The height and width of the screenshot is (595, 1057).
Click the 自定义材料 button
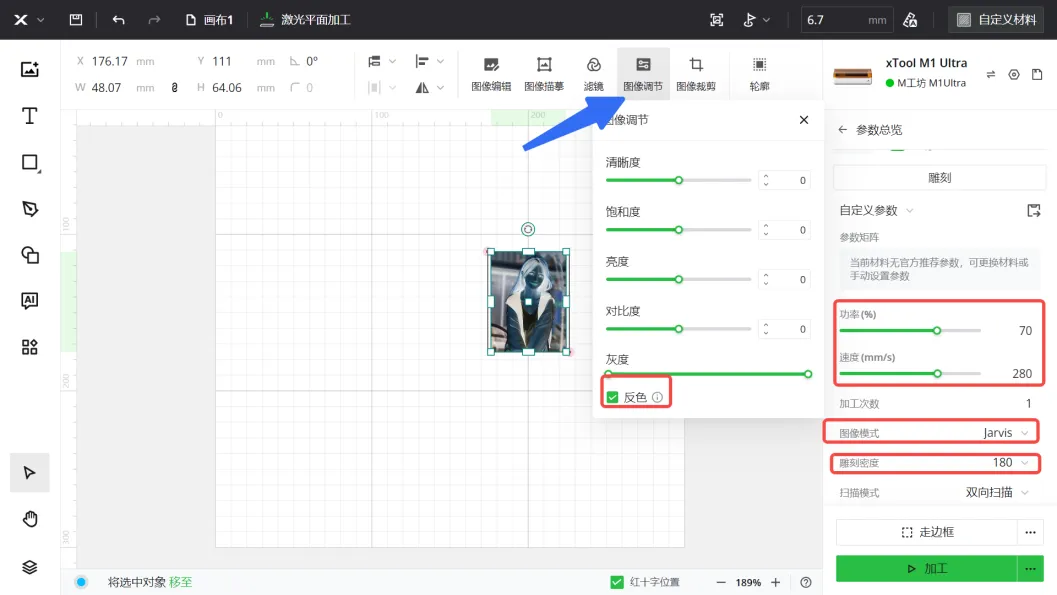click(x=996, y=20)
